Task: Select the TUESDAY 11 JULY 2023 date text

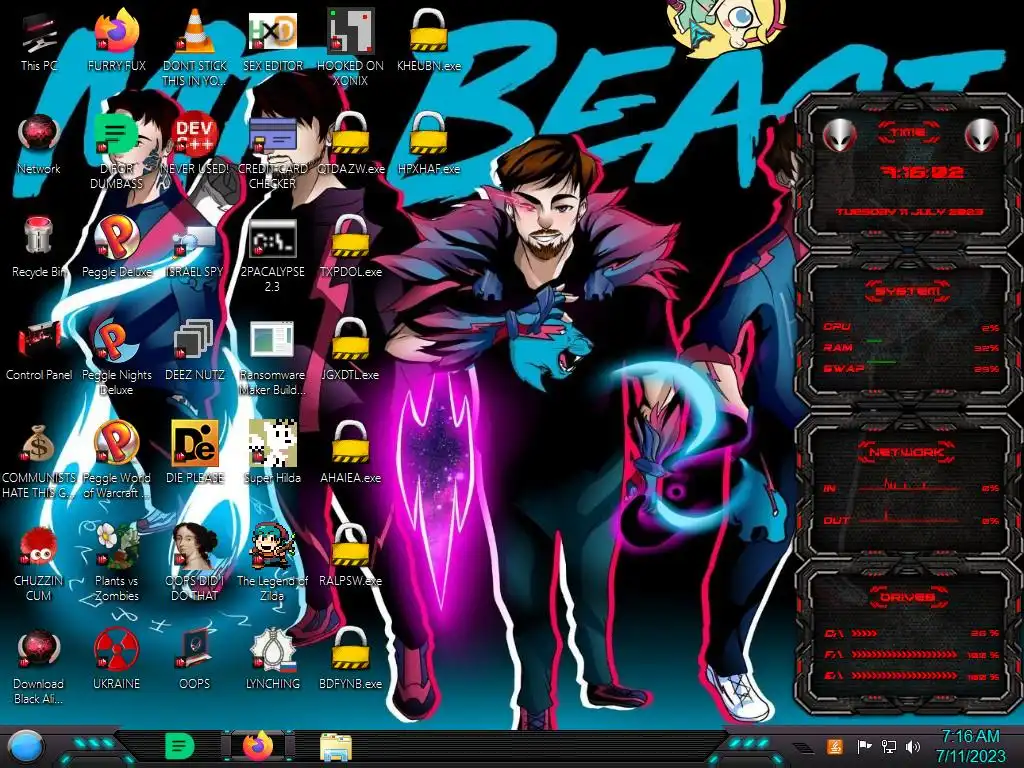Action: click(x=910, y=212)
